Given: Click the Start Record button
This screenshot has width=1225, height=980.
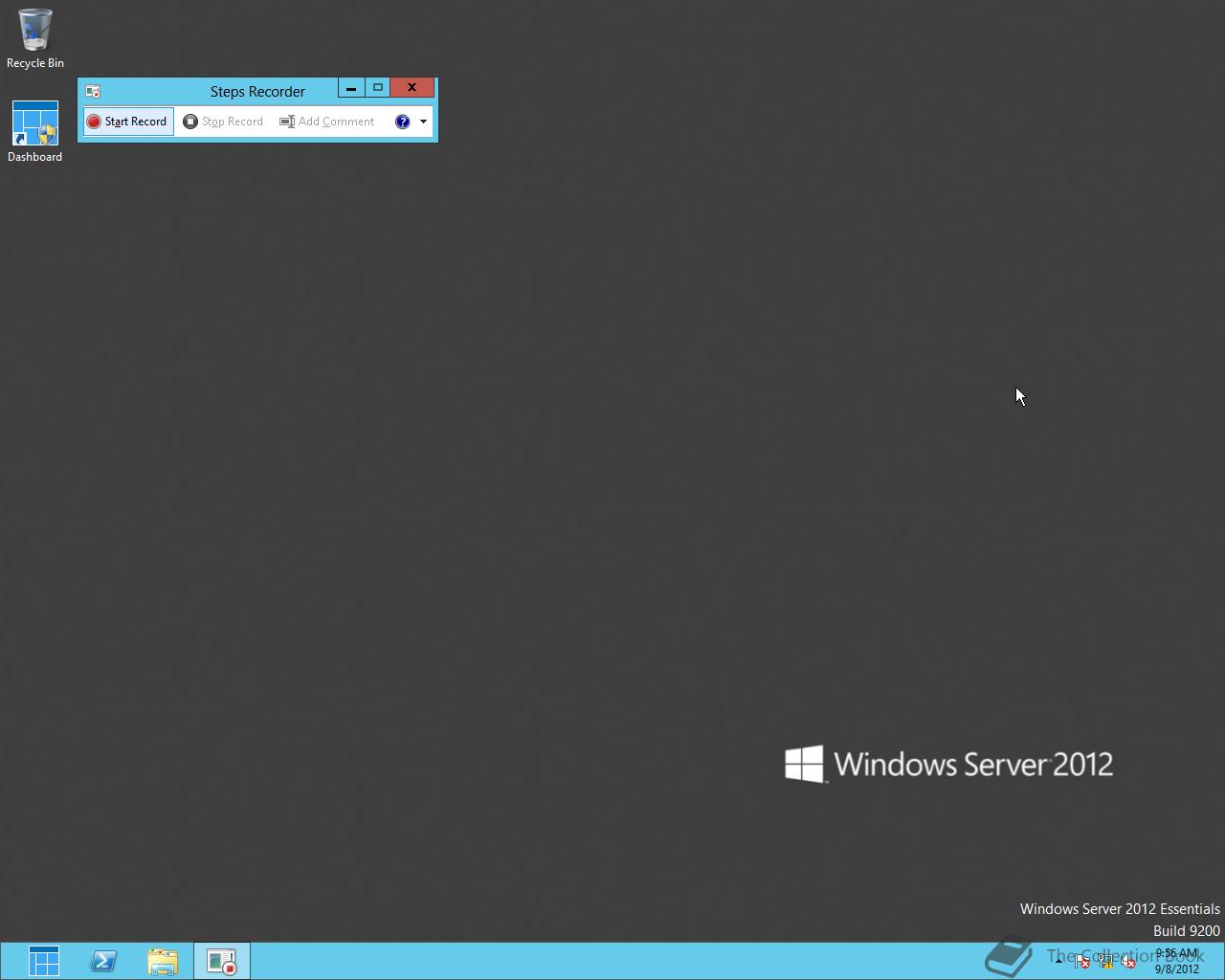Looking at the screenshot, I should tap(128, 122).
